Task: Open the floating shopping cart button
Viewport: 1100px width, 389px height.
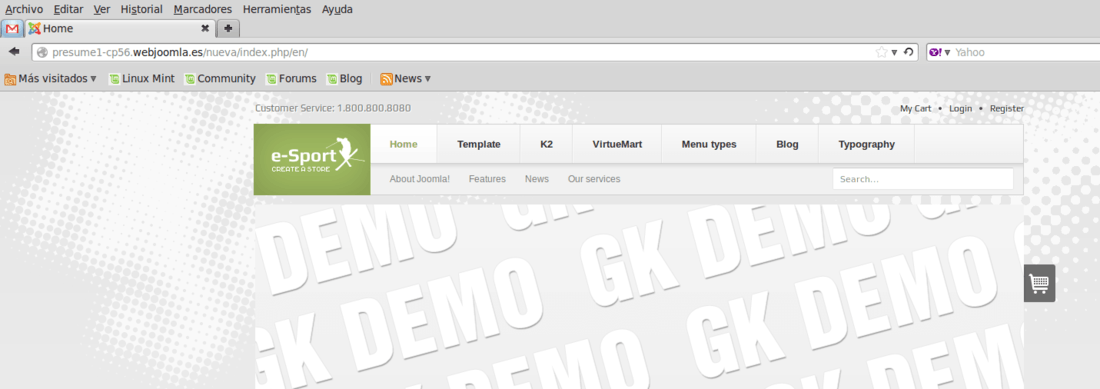Action: coord(1039,283)
